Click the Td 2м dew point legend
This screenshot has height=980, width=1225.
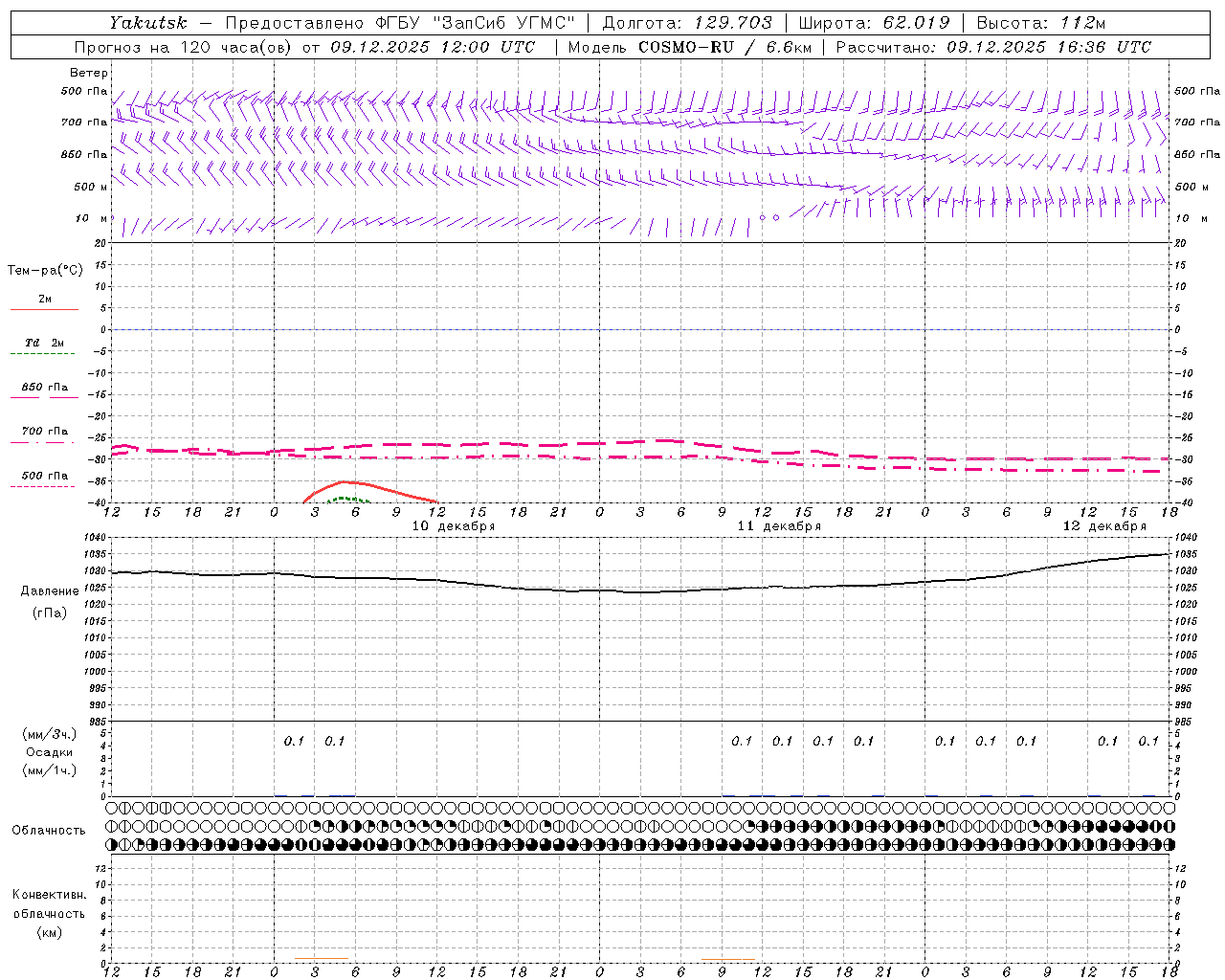coord(44,347)
